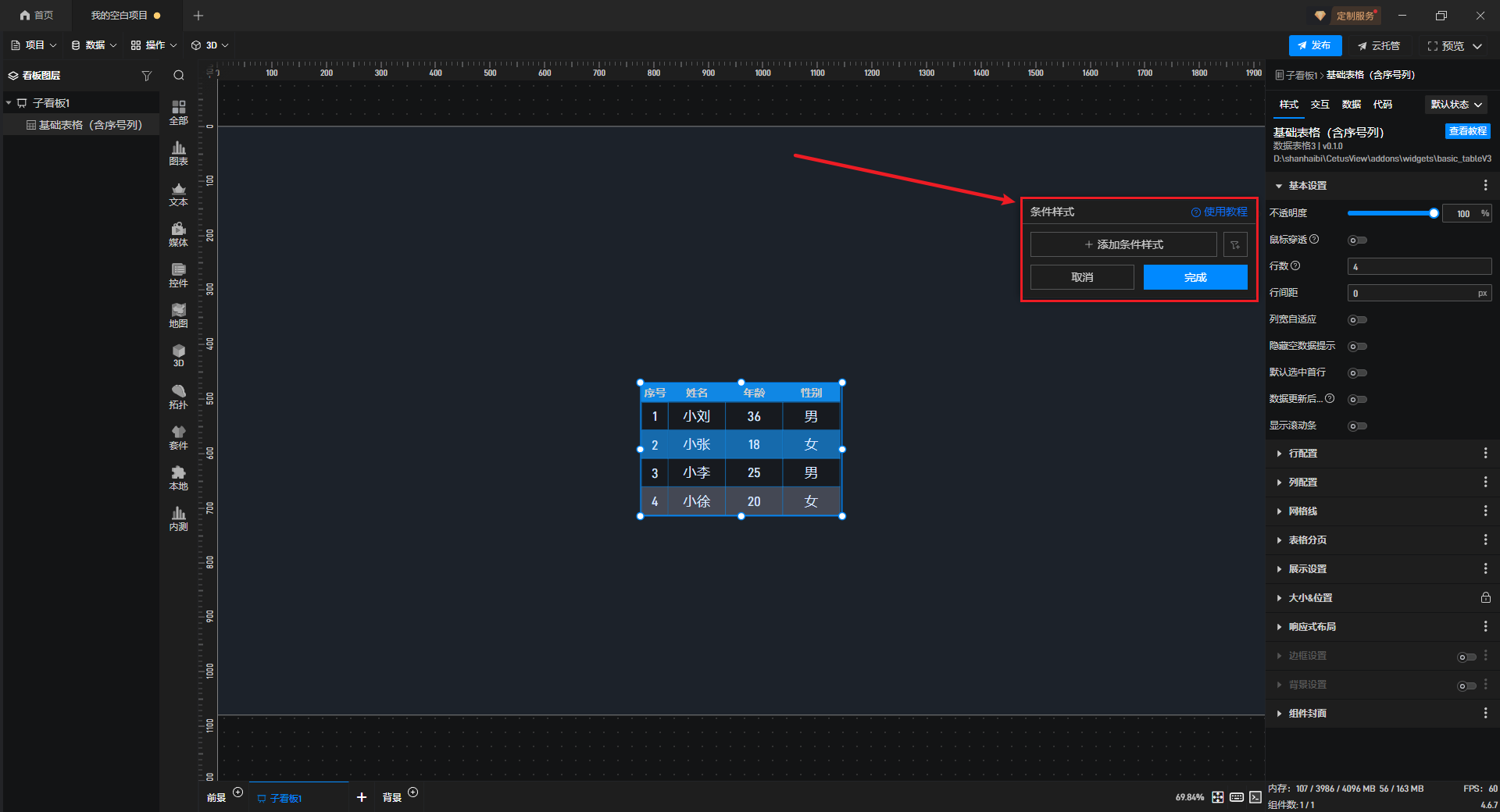Select the 媒体 media components icon
The image size is (1500, 812).
click(x=178, y=234)
